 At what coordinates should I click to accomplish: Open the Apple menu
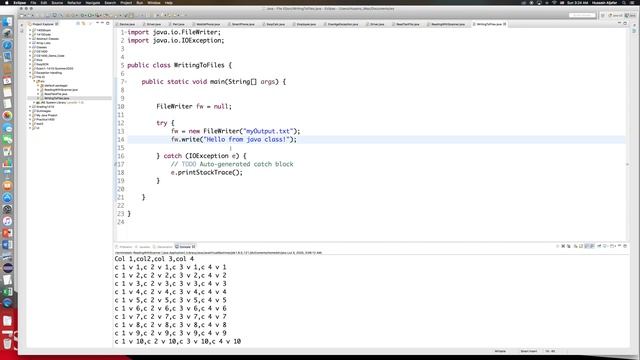[x=7, y=2]
